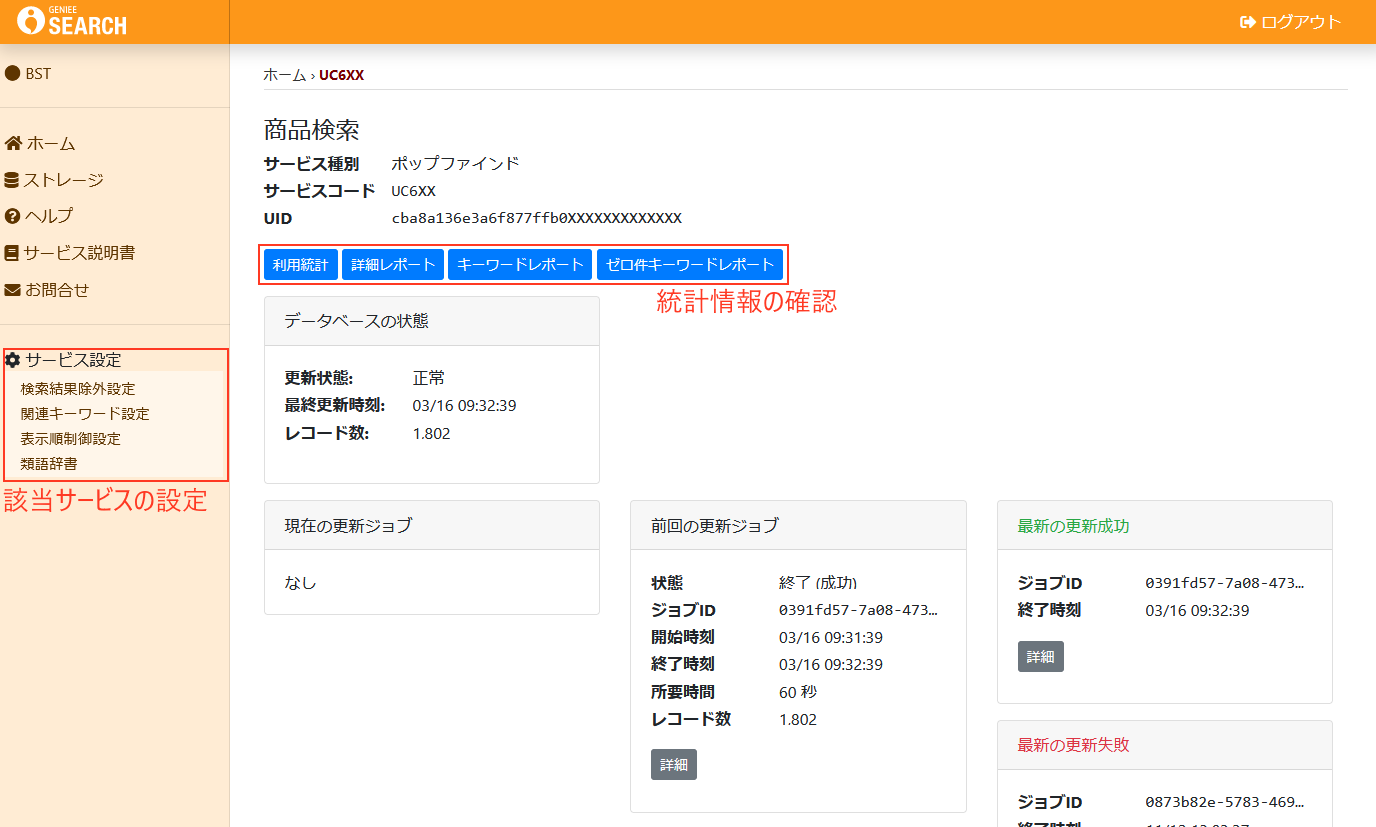Image resolution: width=1376 pixels, height=827 pixels.
Task: Click the storage database icon
Action: (x=12, y=180)
